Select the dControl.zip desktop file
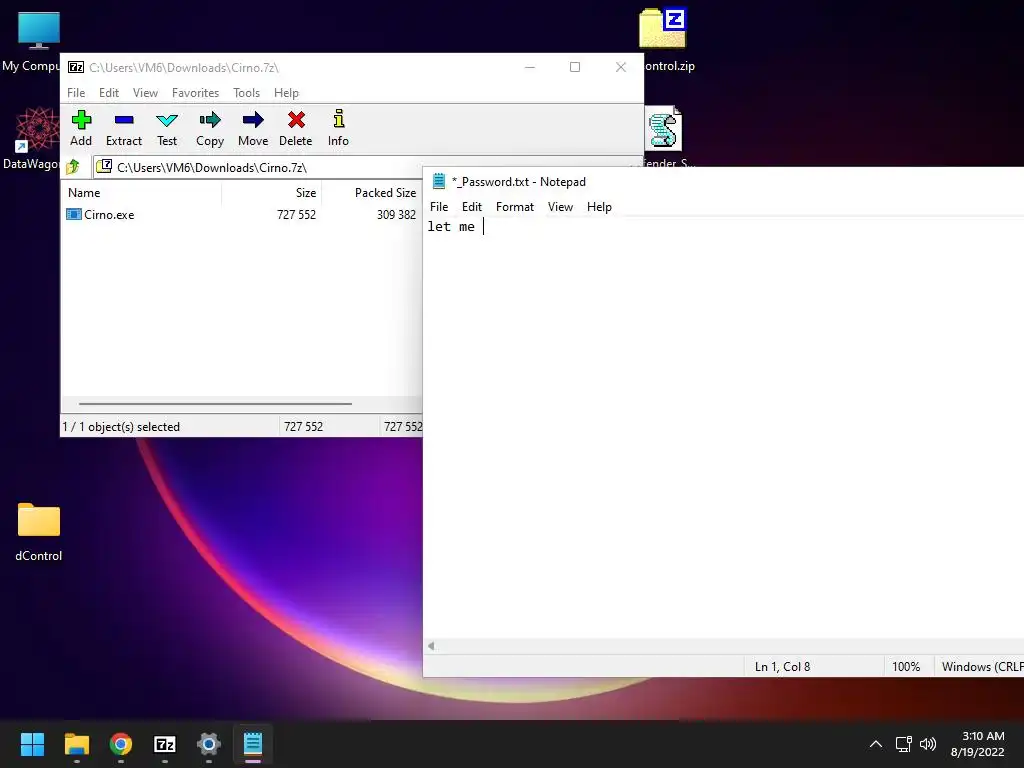1024x768 pixels. (665, 40)
